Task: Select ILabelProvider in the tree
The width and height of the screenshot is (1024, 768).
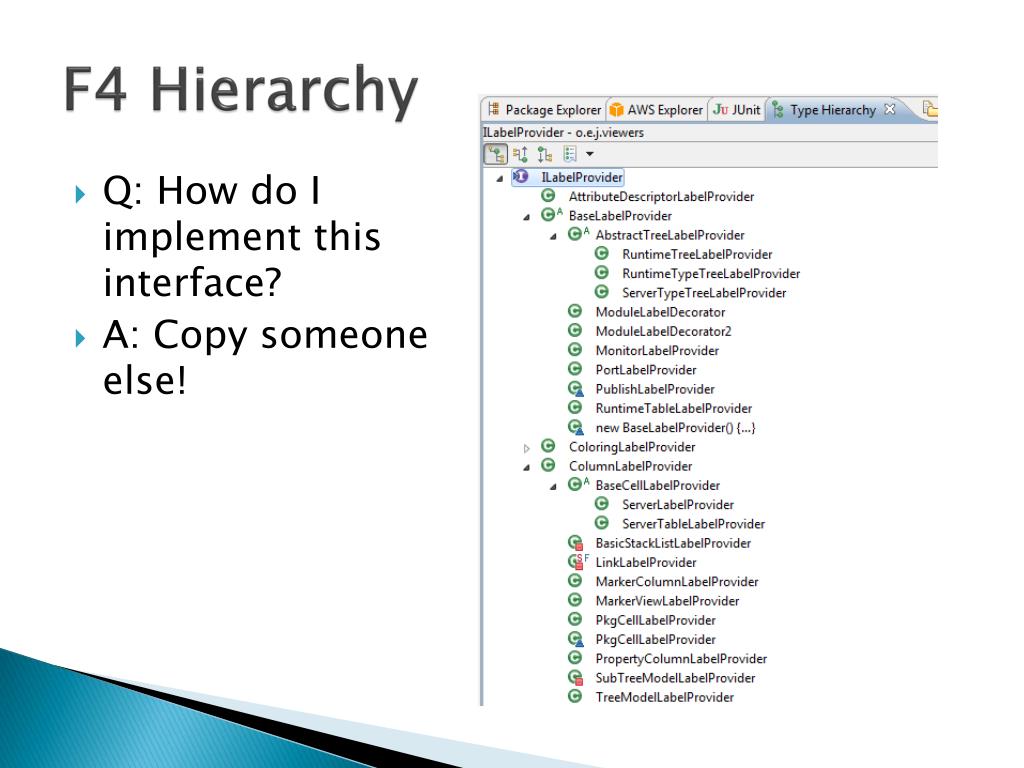Action: (582, 177)
